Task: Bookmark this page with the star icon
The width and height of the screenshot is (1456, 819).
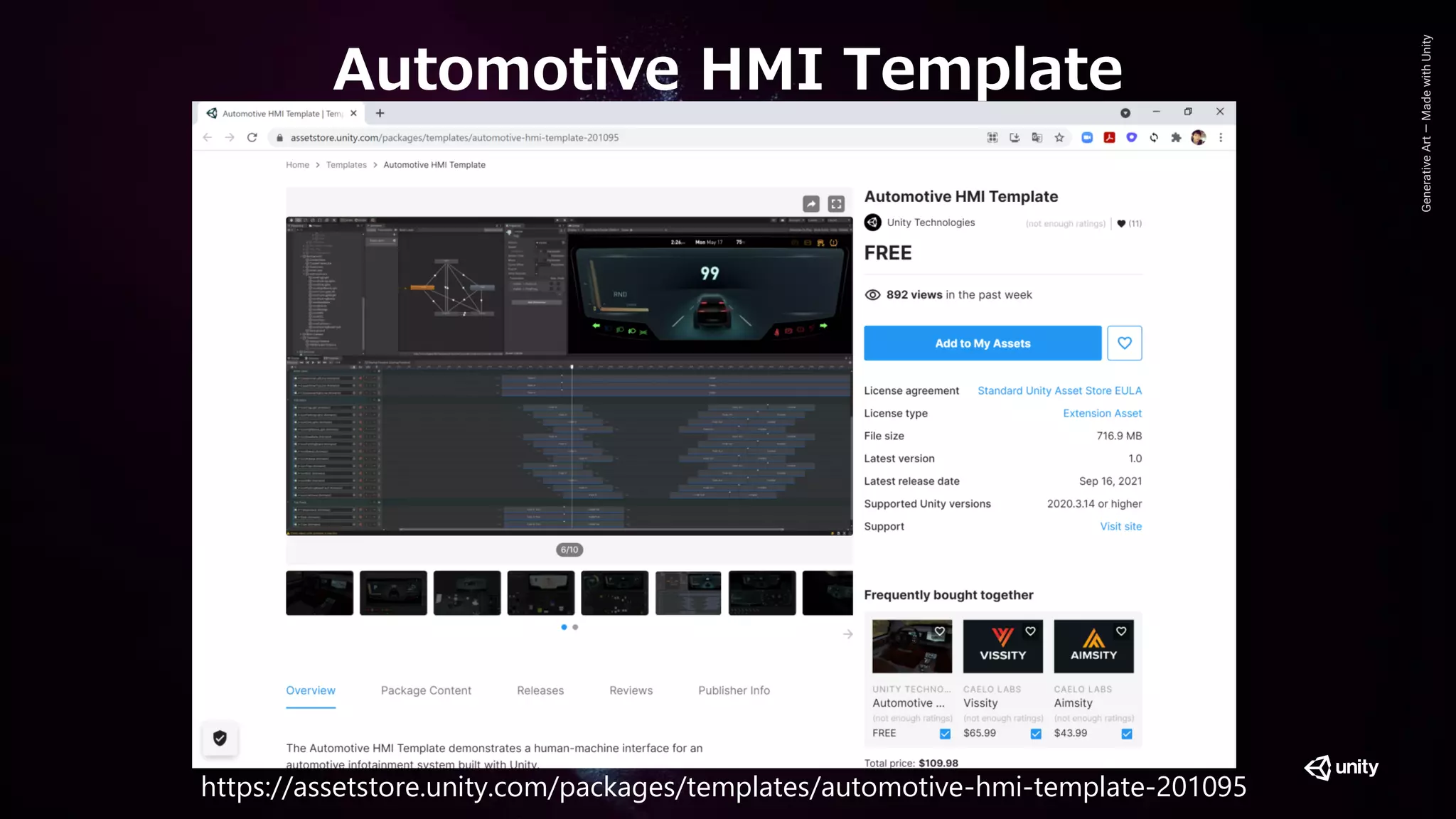Action: coord(1059,138)
